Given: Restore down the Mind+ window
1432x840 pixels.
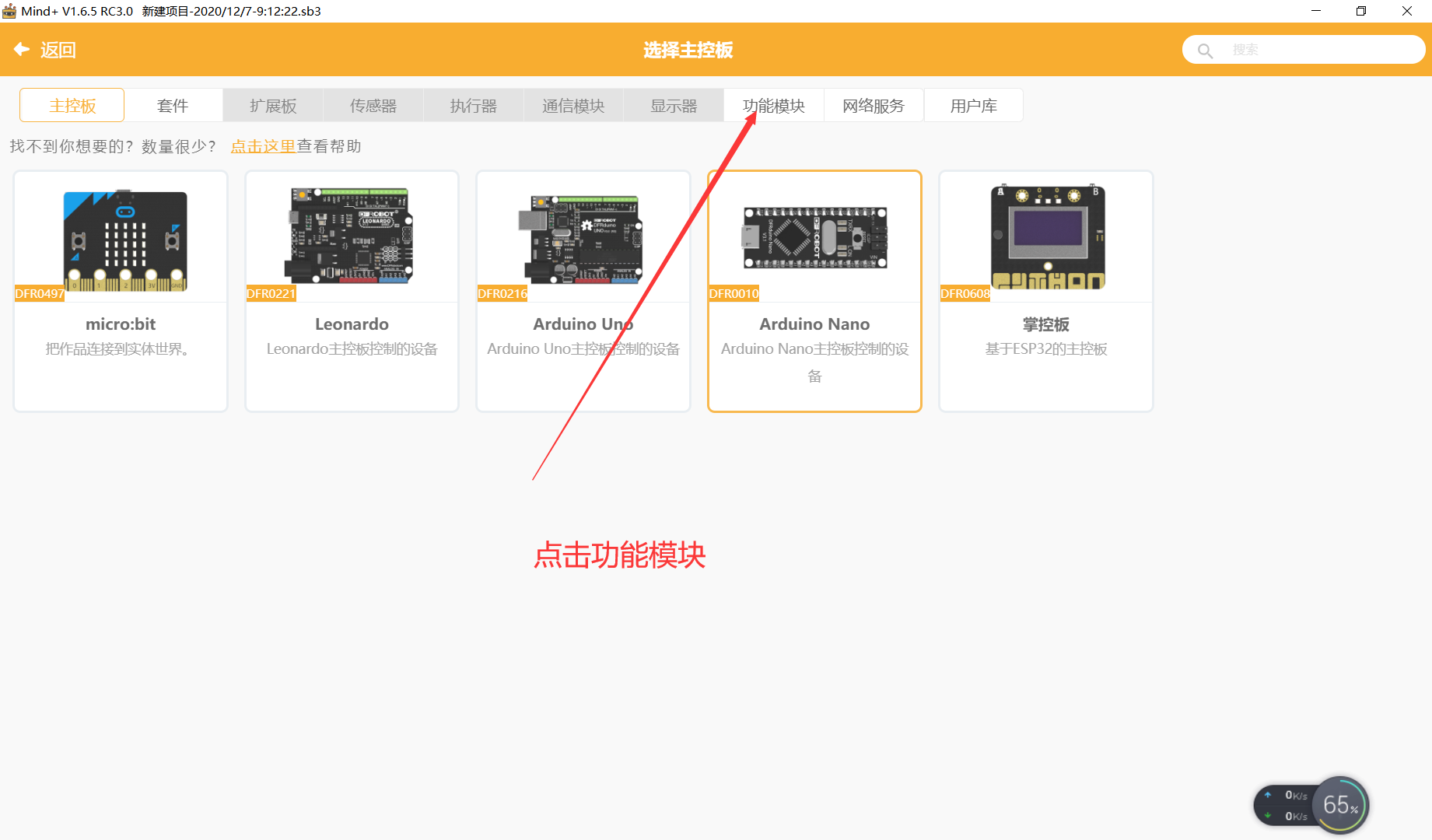Looking at the screenshot, I should [1361, 11].
